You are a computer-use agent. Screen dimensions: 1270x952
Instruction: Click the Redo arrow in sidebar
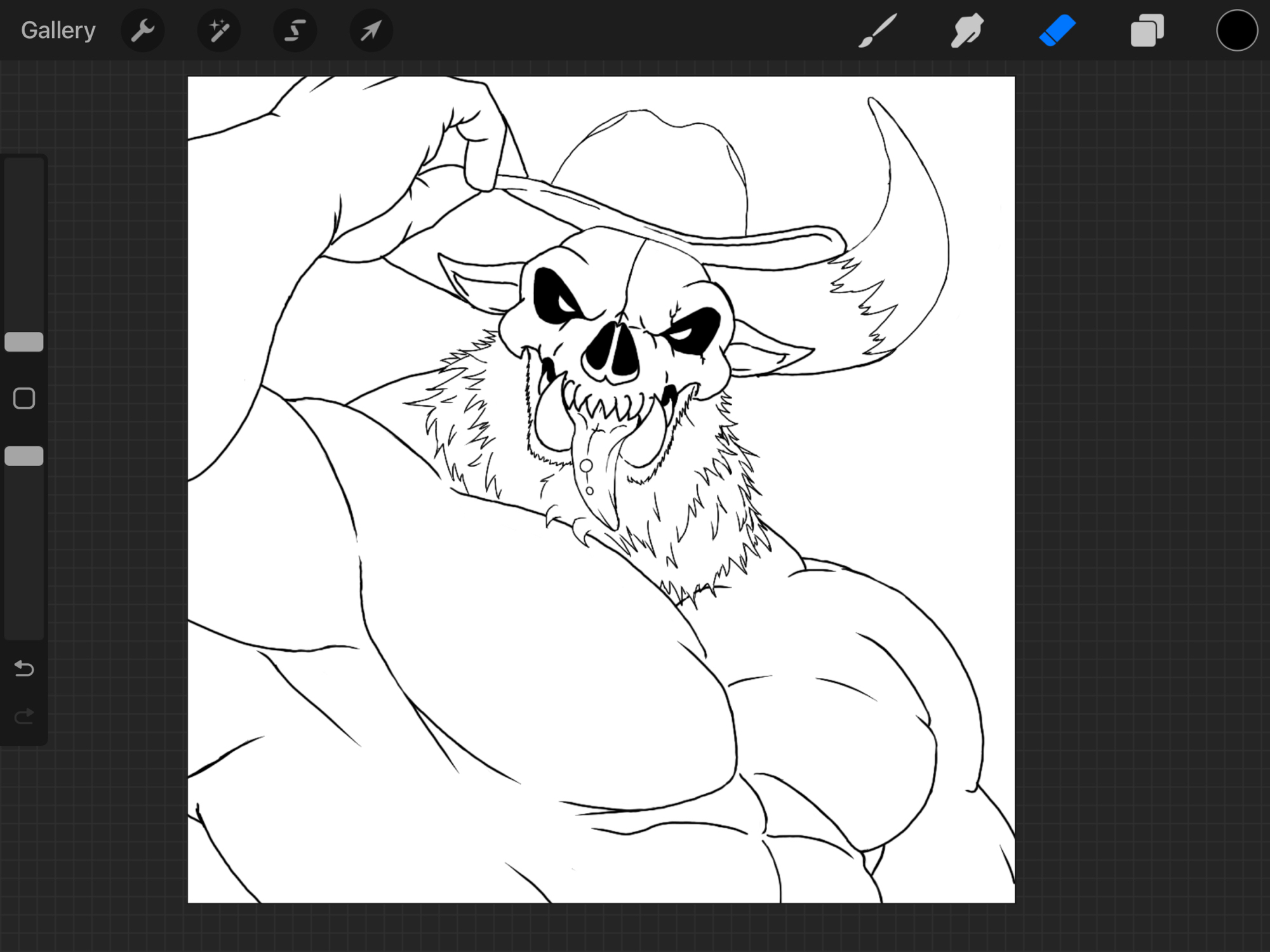pyautogui.click(x=24, y=717)
